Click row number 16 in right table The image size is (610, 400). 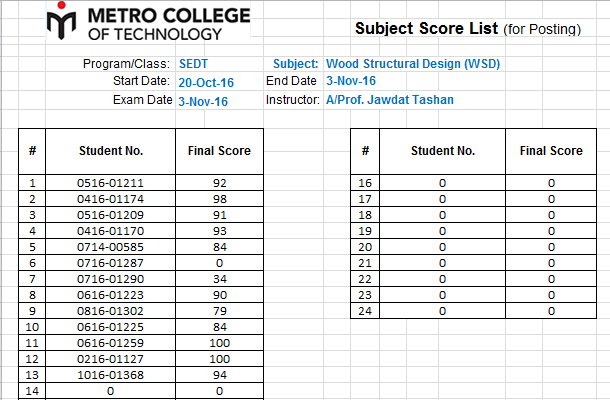coord(365,183)
